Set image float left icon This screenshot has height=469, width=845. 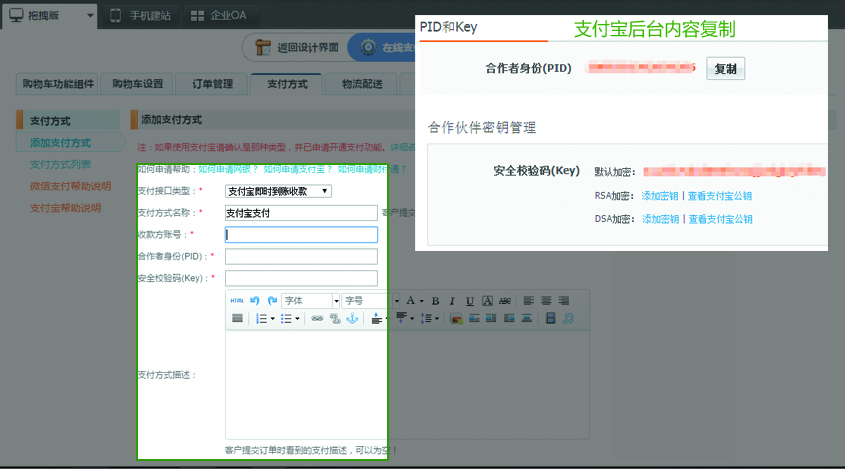(474, 319)
